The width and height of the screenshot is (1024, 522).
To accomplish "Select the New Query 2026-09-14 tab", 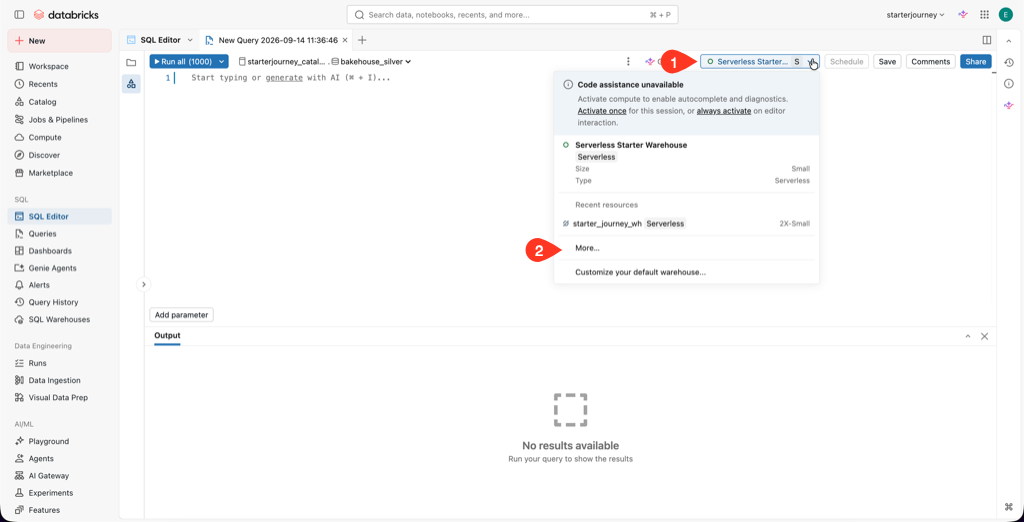I will [275, 41].
